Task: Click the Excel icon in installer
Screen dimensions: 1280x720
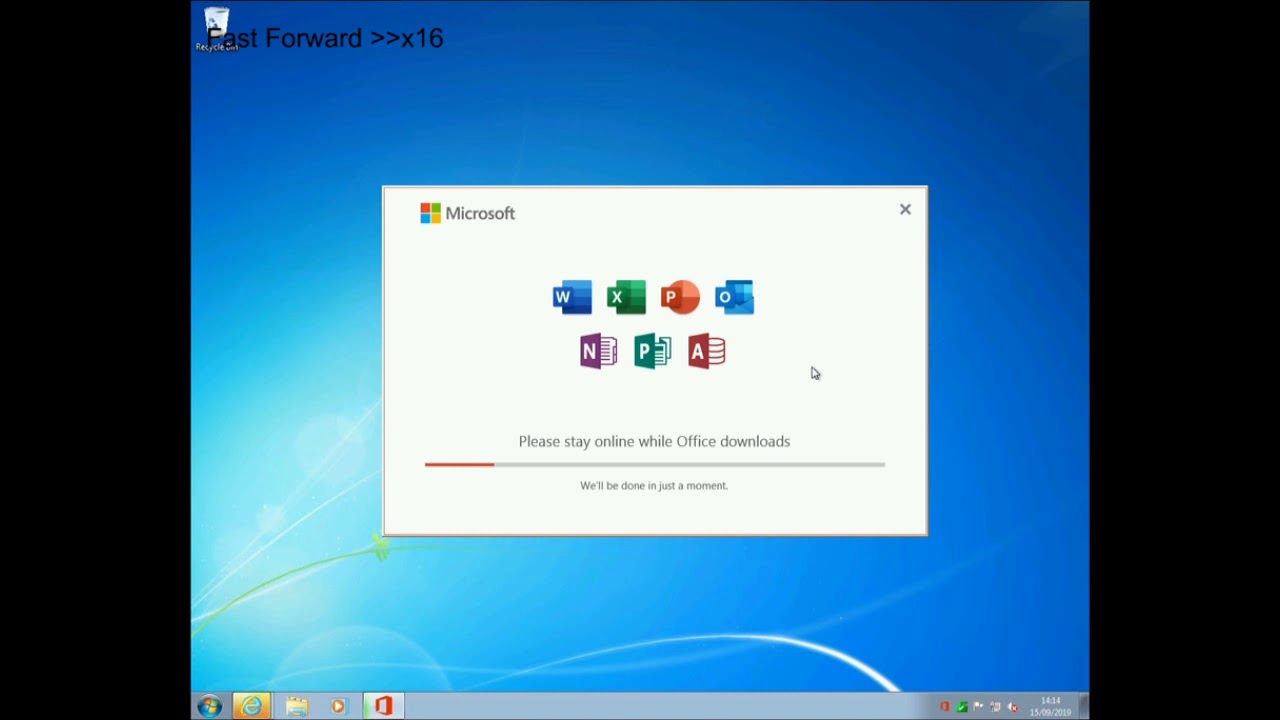Action: point(626,297)
